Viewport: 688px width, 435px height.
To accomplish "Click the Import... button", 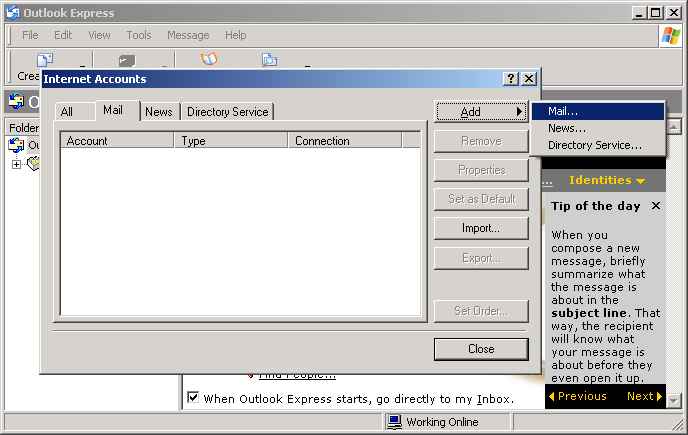I will click(481, 228).
